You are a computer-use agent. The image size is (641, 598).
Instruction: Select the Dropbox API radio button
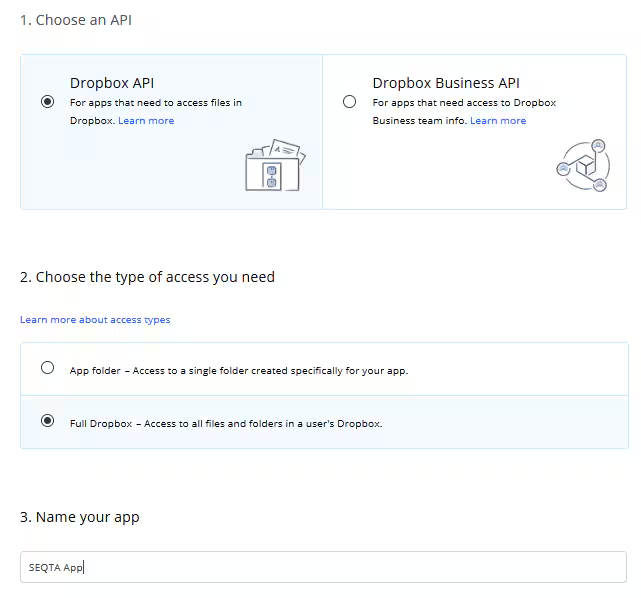47,101
